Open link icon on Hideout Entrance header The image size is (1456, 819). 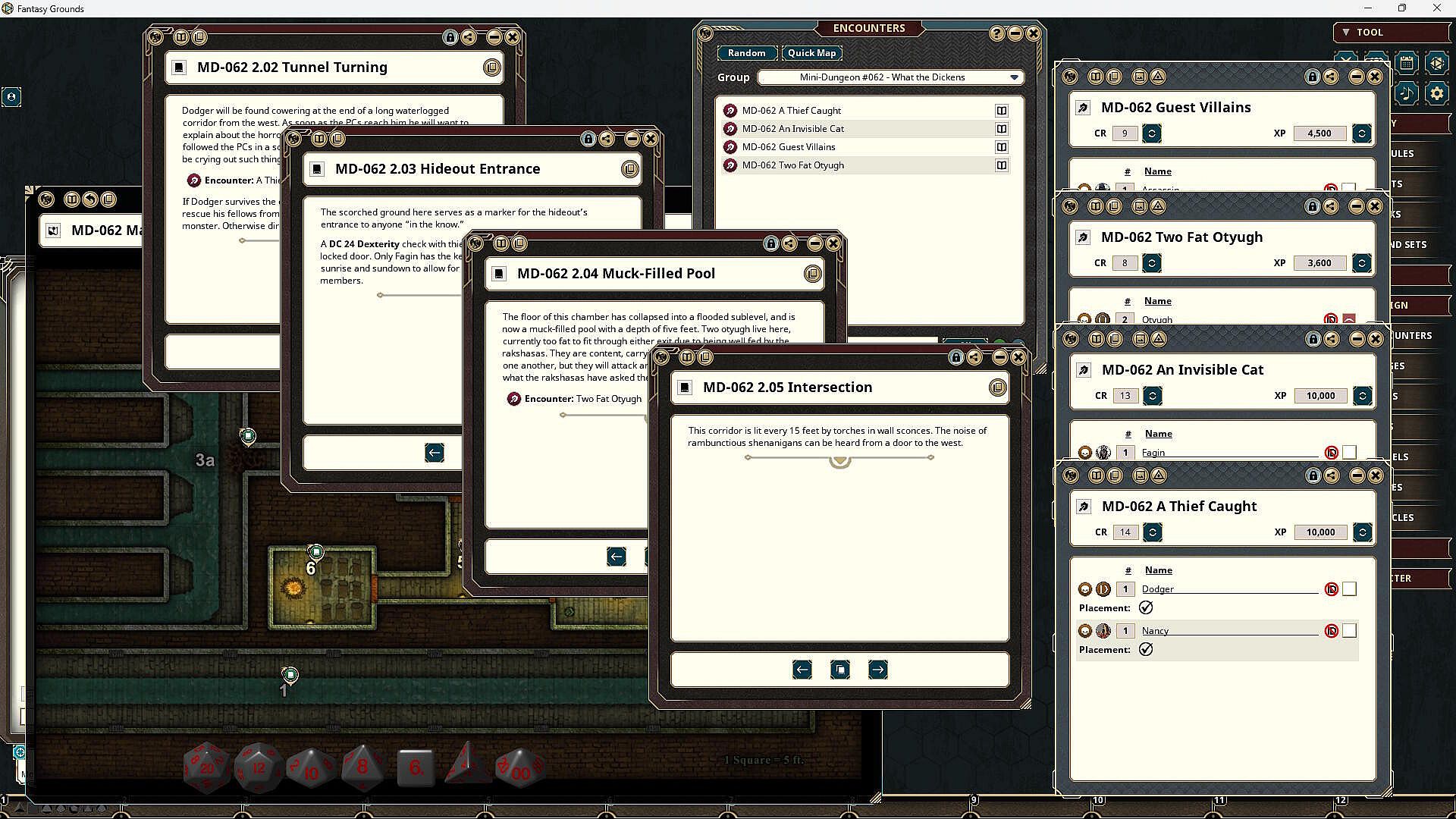[629, 169]
